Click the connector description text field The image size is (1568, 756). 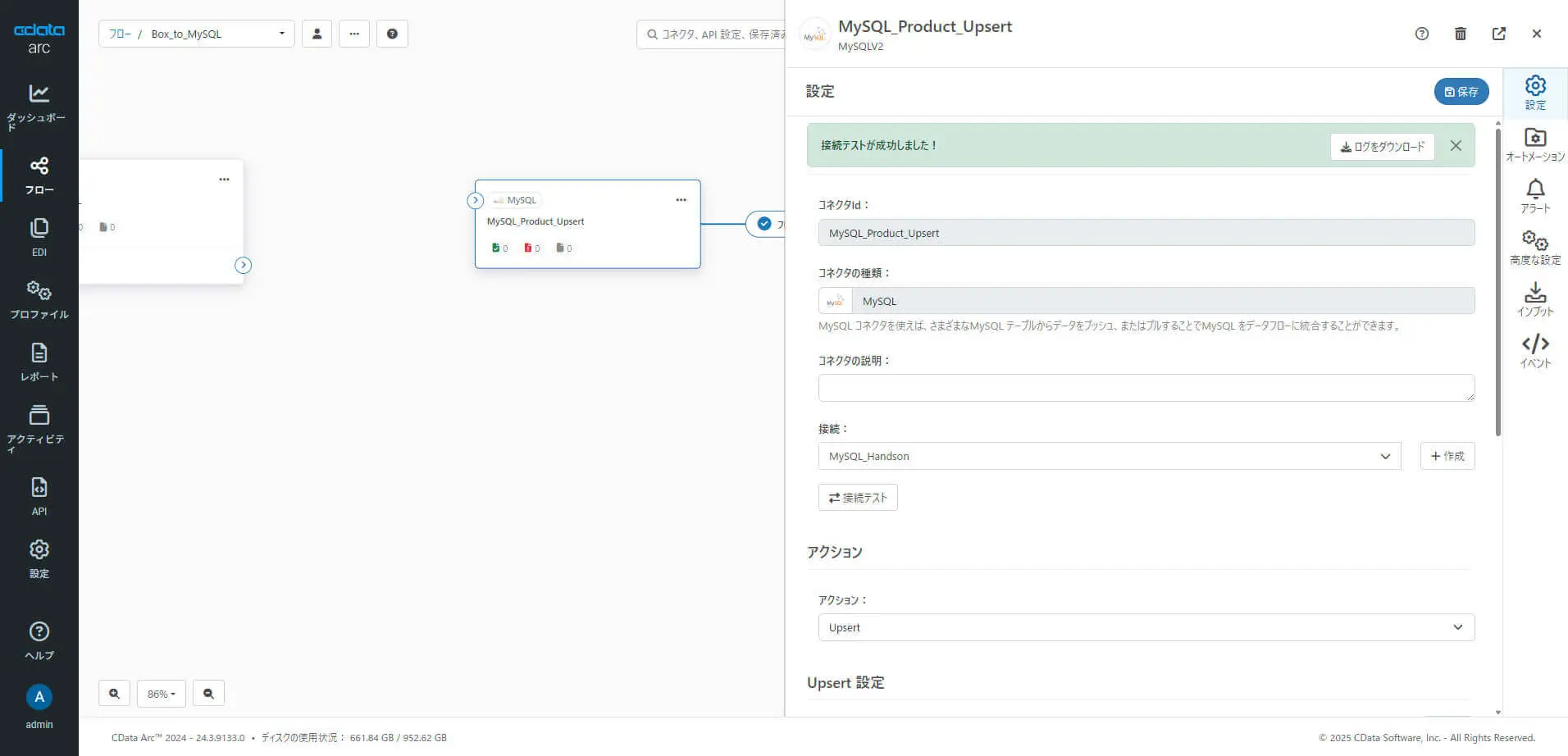pyautogui.click(x=1146, y=388)
